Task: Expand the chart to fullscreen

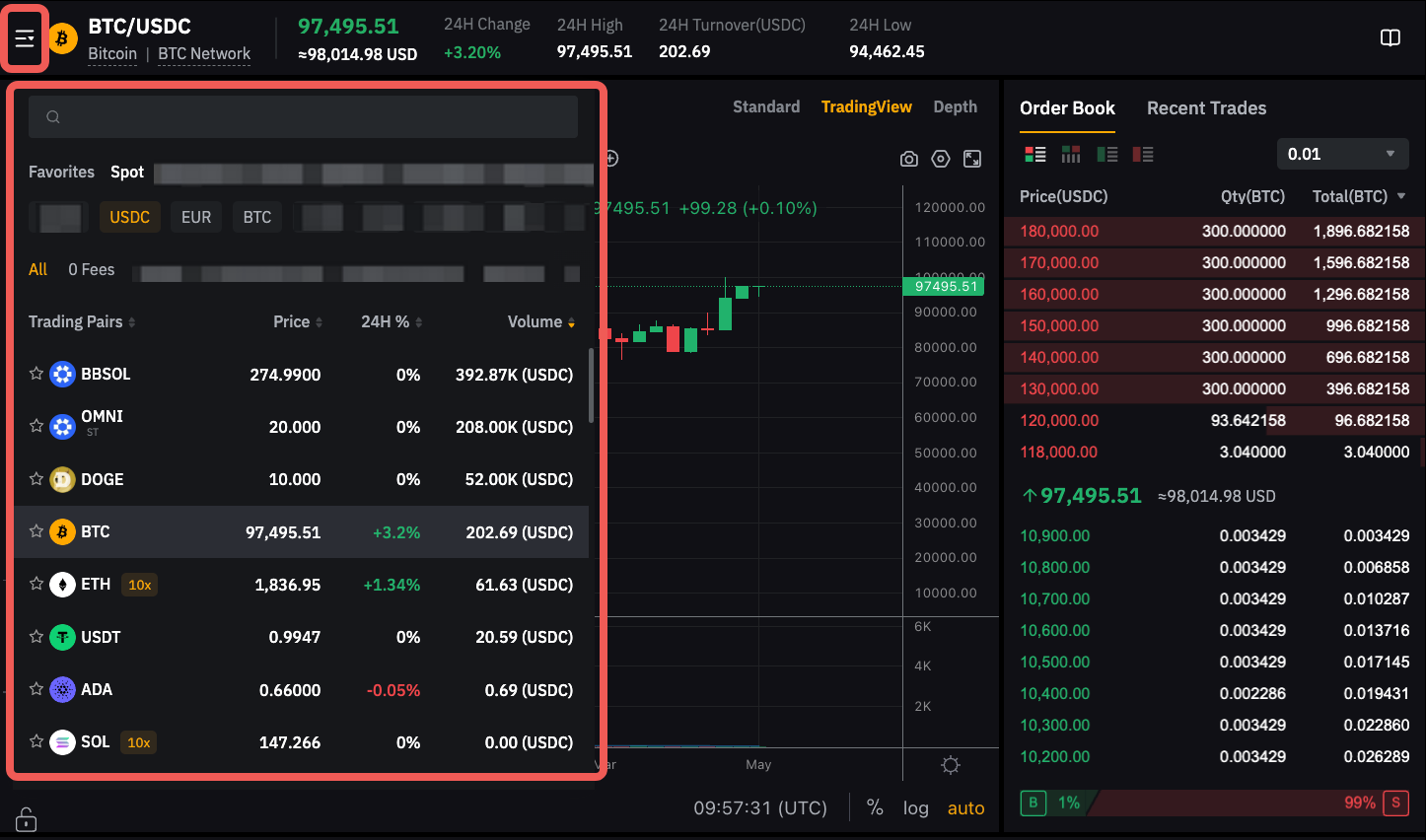Action: 972,159
